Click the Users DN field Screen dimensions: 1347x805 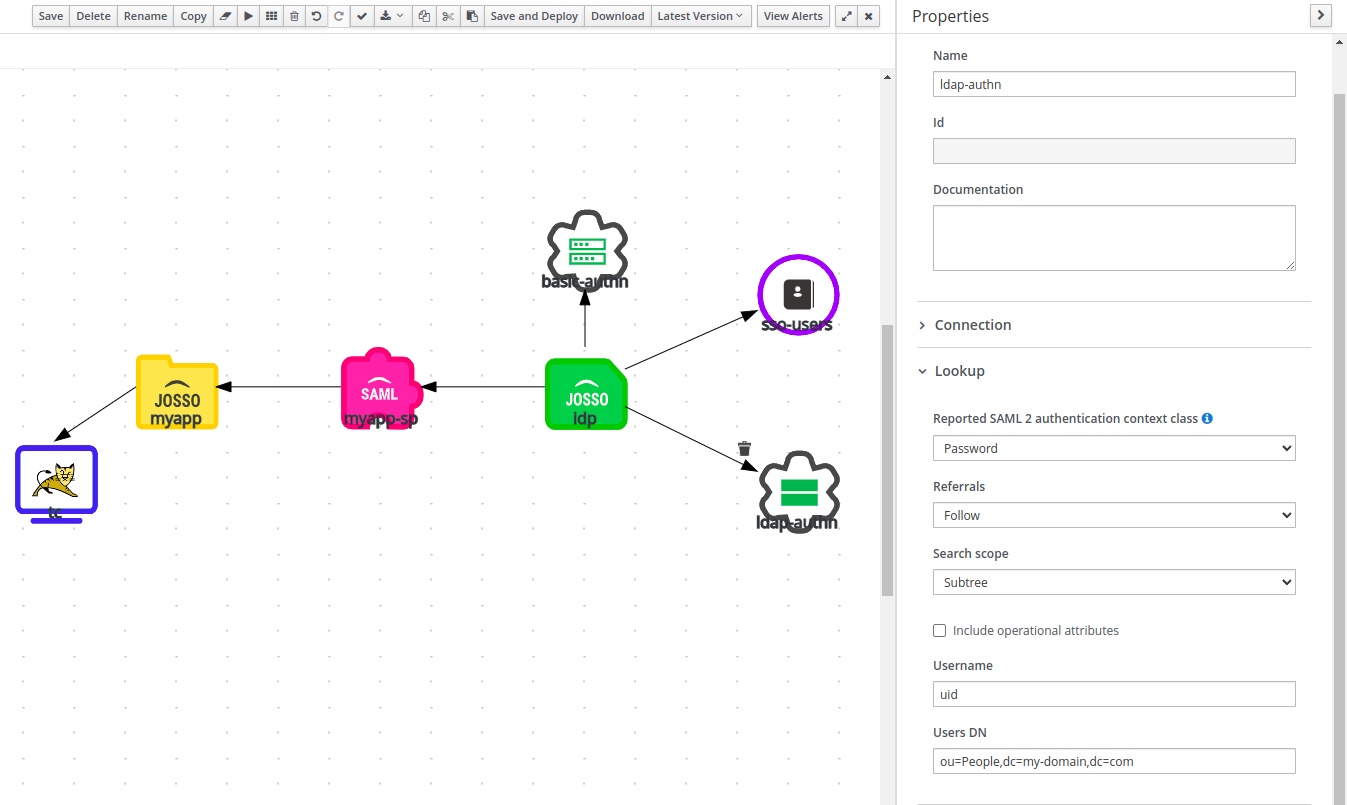tap(1114, 761)
